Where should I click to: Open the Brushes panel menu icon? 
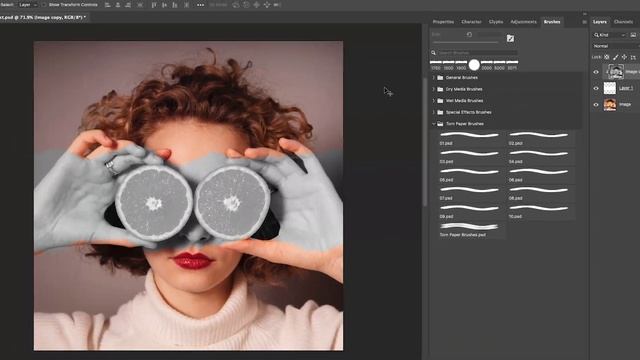(x=584, y=22)
